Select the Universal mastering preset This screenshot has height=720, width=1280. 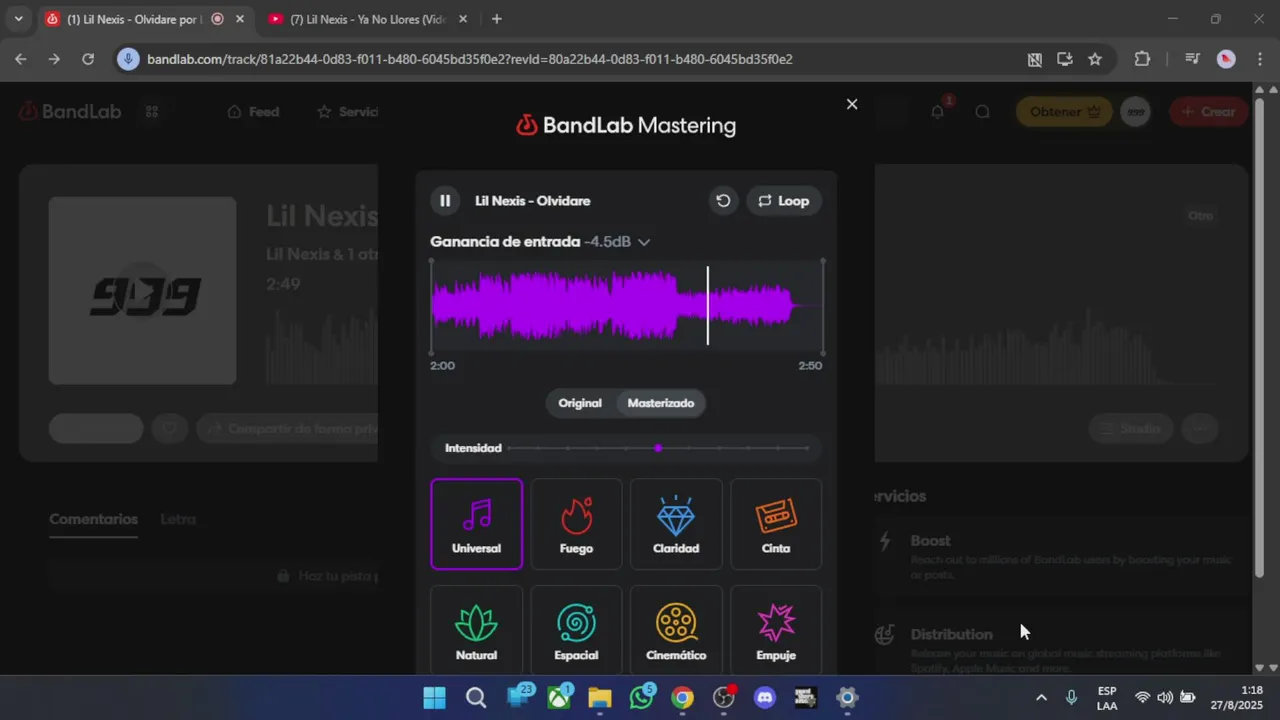476,524
